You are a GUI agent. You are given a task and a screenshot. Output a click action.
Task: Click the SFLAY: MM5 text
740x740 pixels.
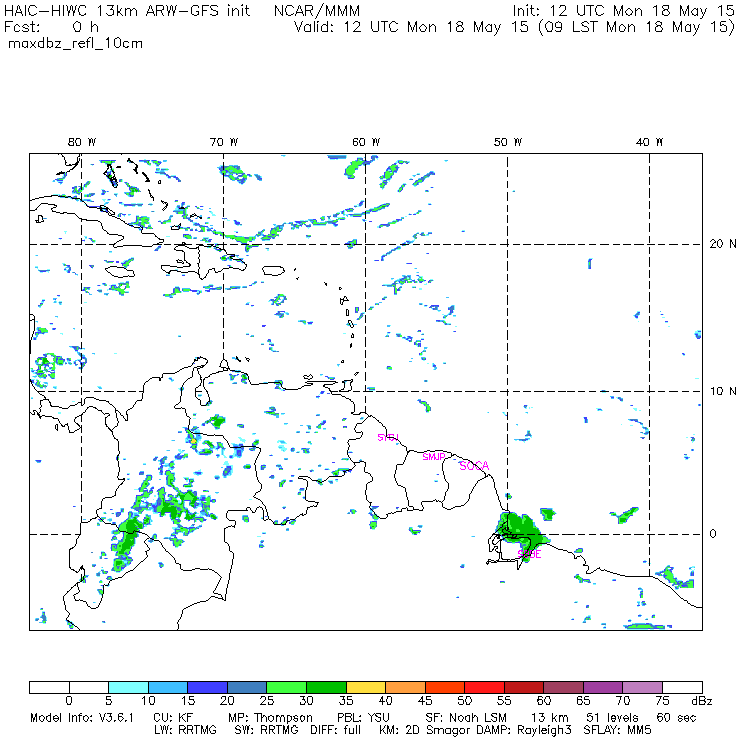click(617, 730)
